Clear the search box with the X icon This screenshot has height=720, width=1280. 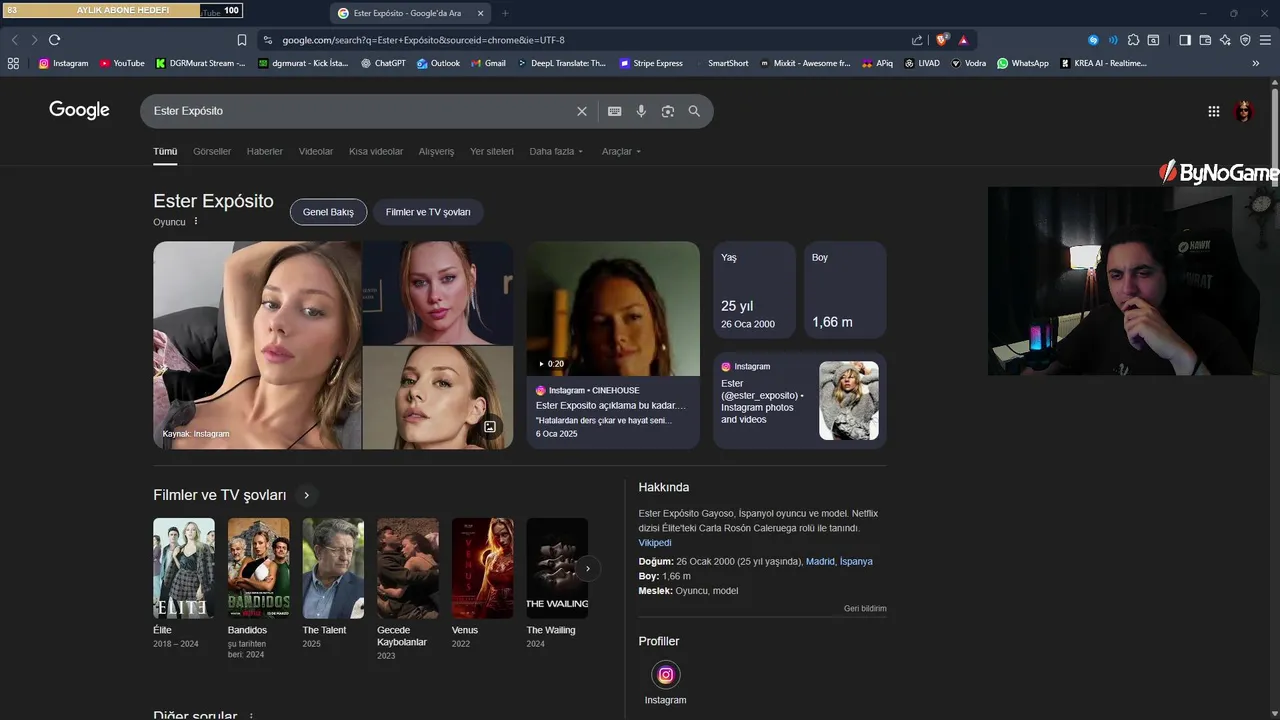pyautogui.click(x=582, y=111)
